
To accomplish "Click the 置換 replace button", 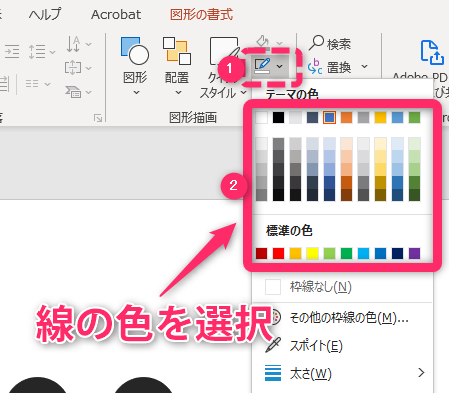I will pyautogui.click(x=329, y=67).
